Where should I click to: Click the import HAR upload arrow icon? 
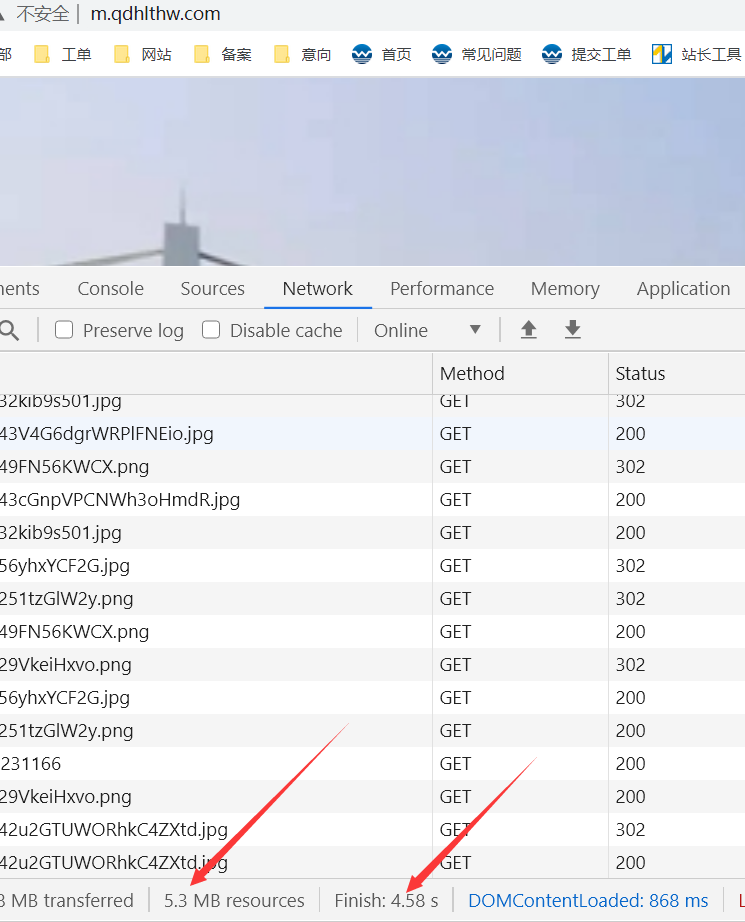(x=529, y=330)
